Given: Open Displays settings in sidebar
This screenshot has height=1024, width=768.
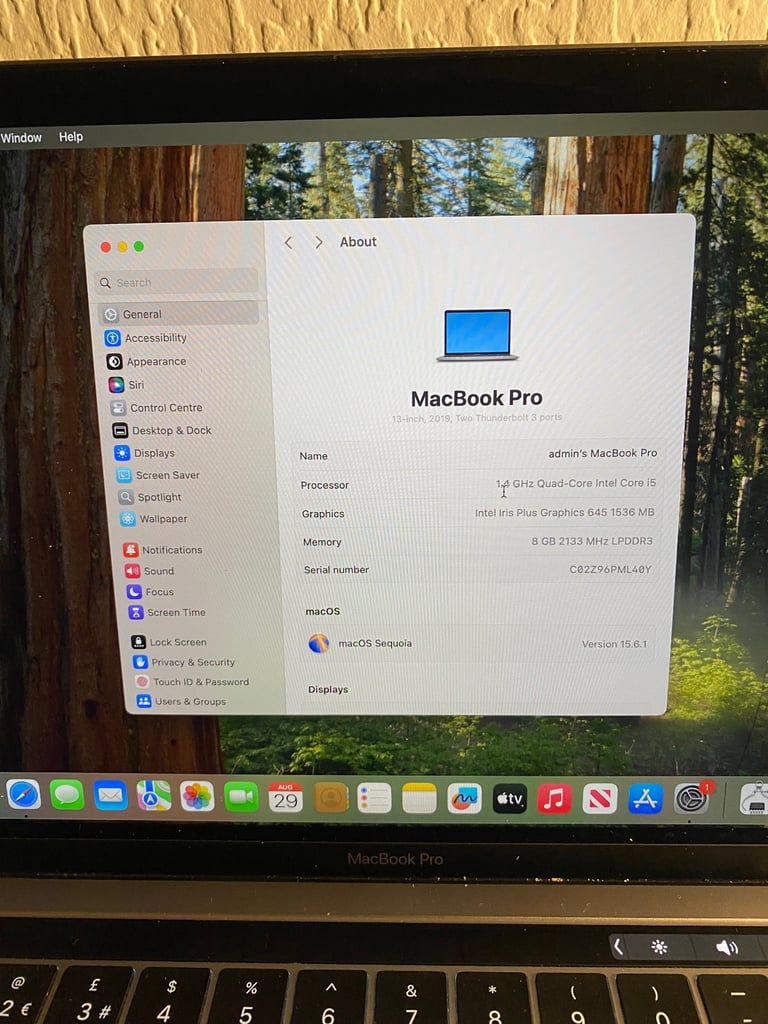Looking at the screenshot, I should [x=144, y=453].
